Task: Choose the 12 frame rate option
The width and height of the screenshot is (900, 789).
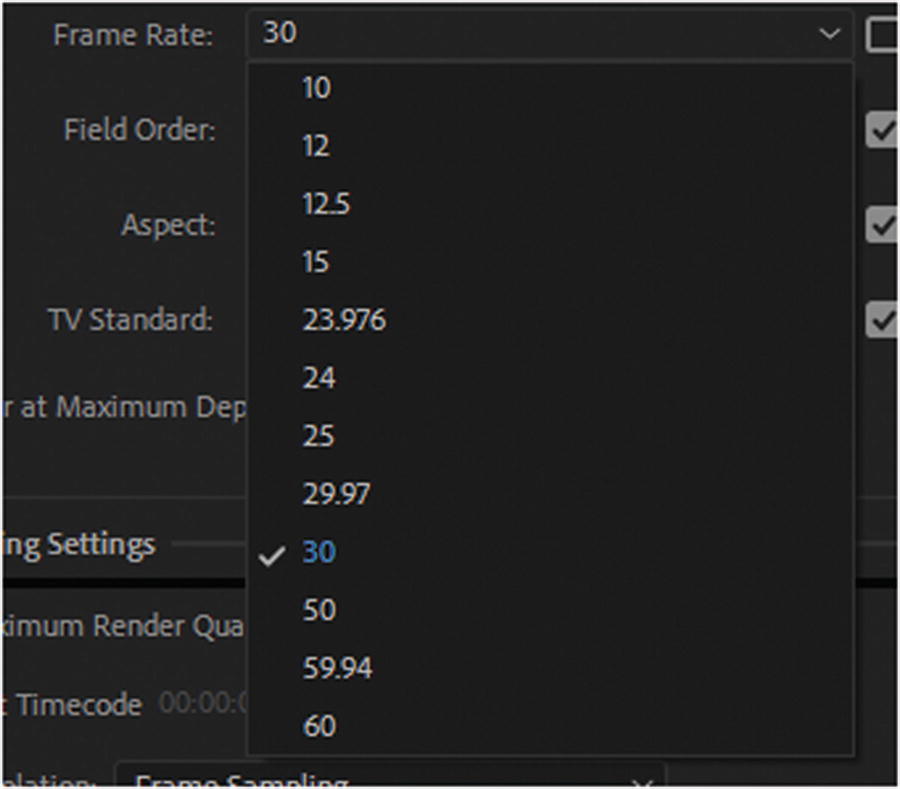Action: tap(316, 146)
